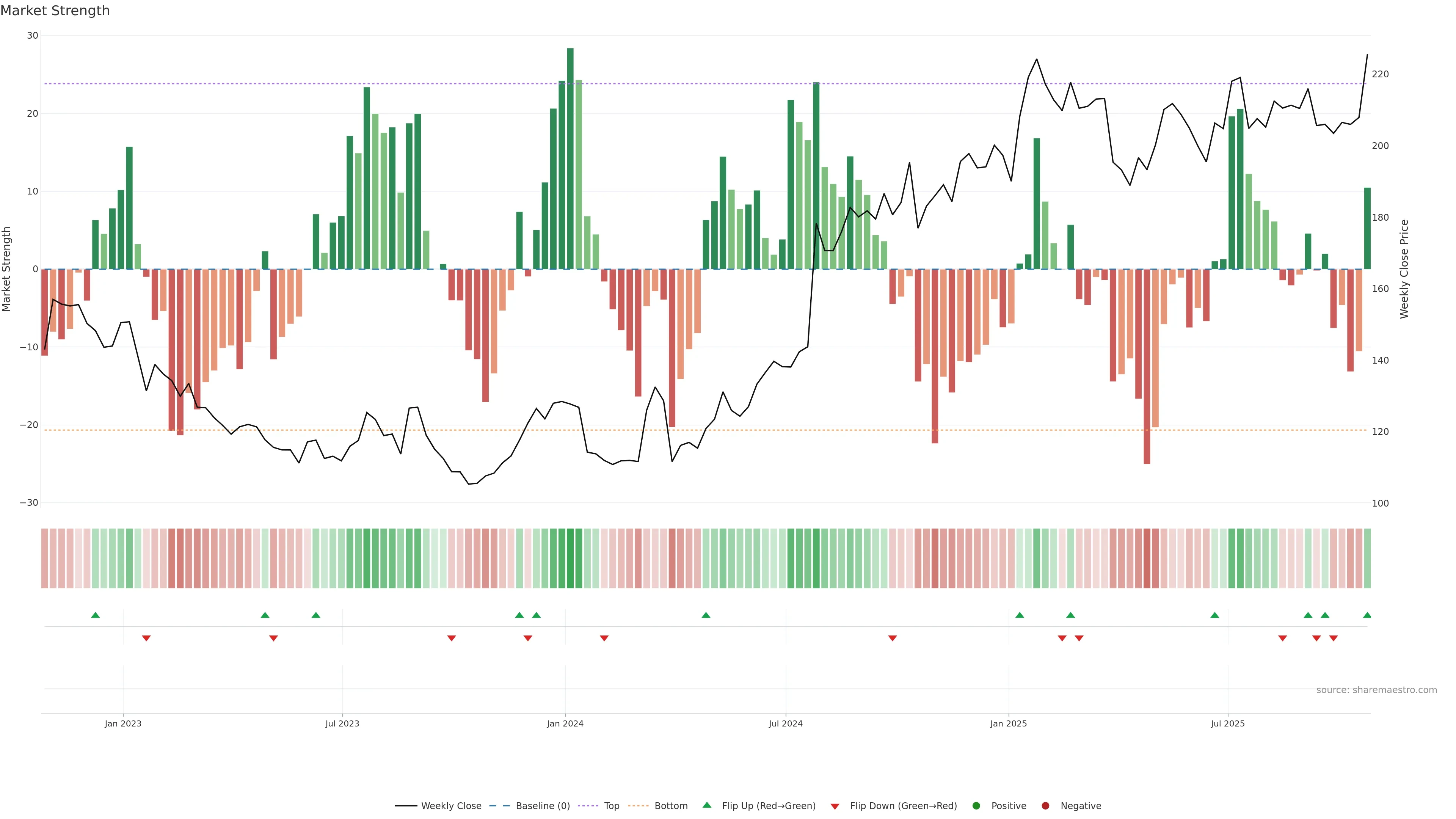This screenshot has width=1456, height=819.
Task: Click the Jan 2024 x-axis label
Action: (565, 723)
